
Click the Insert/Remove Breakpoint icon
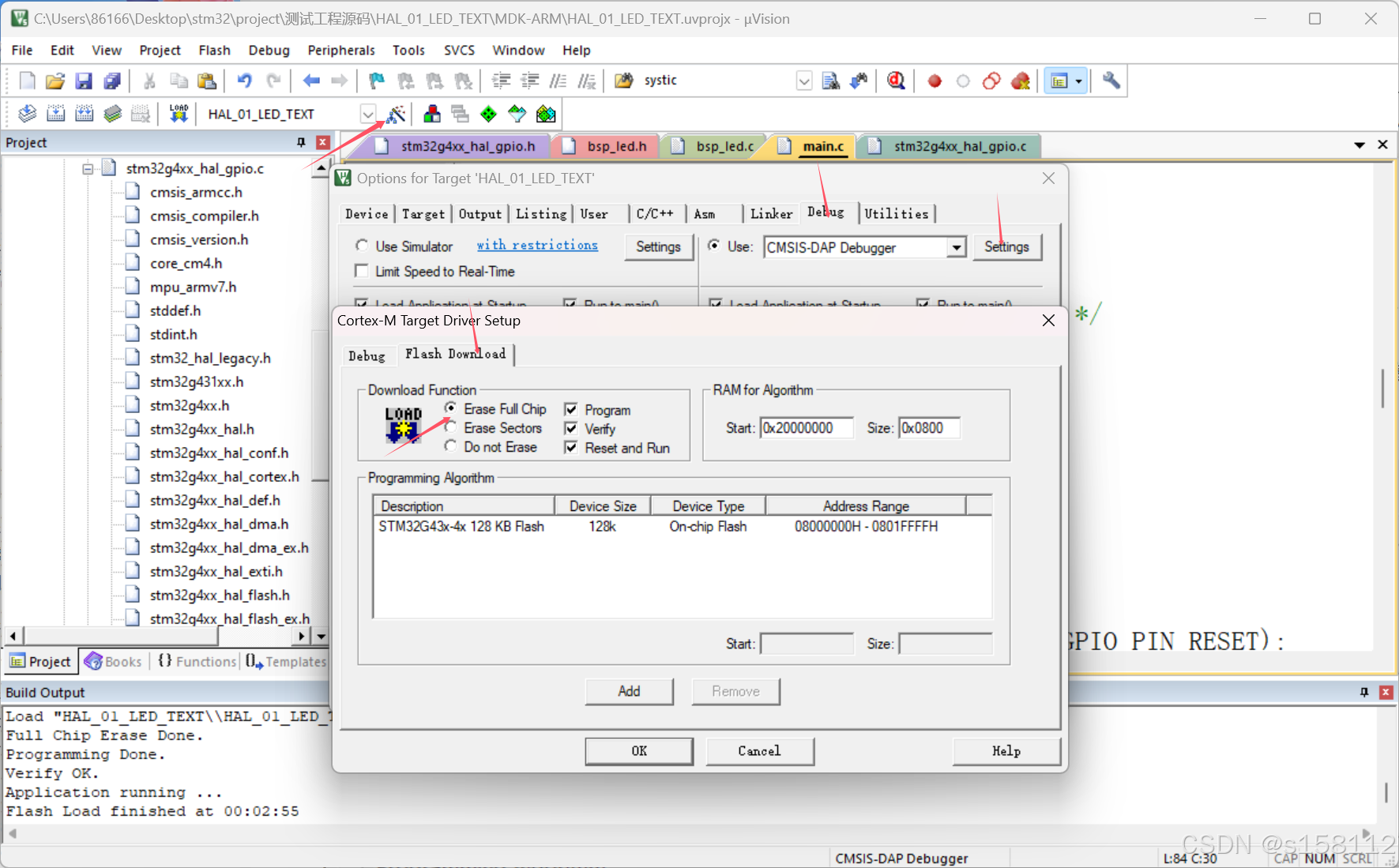pos(935,80)
